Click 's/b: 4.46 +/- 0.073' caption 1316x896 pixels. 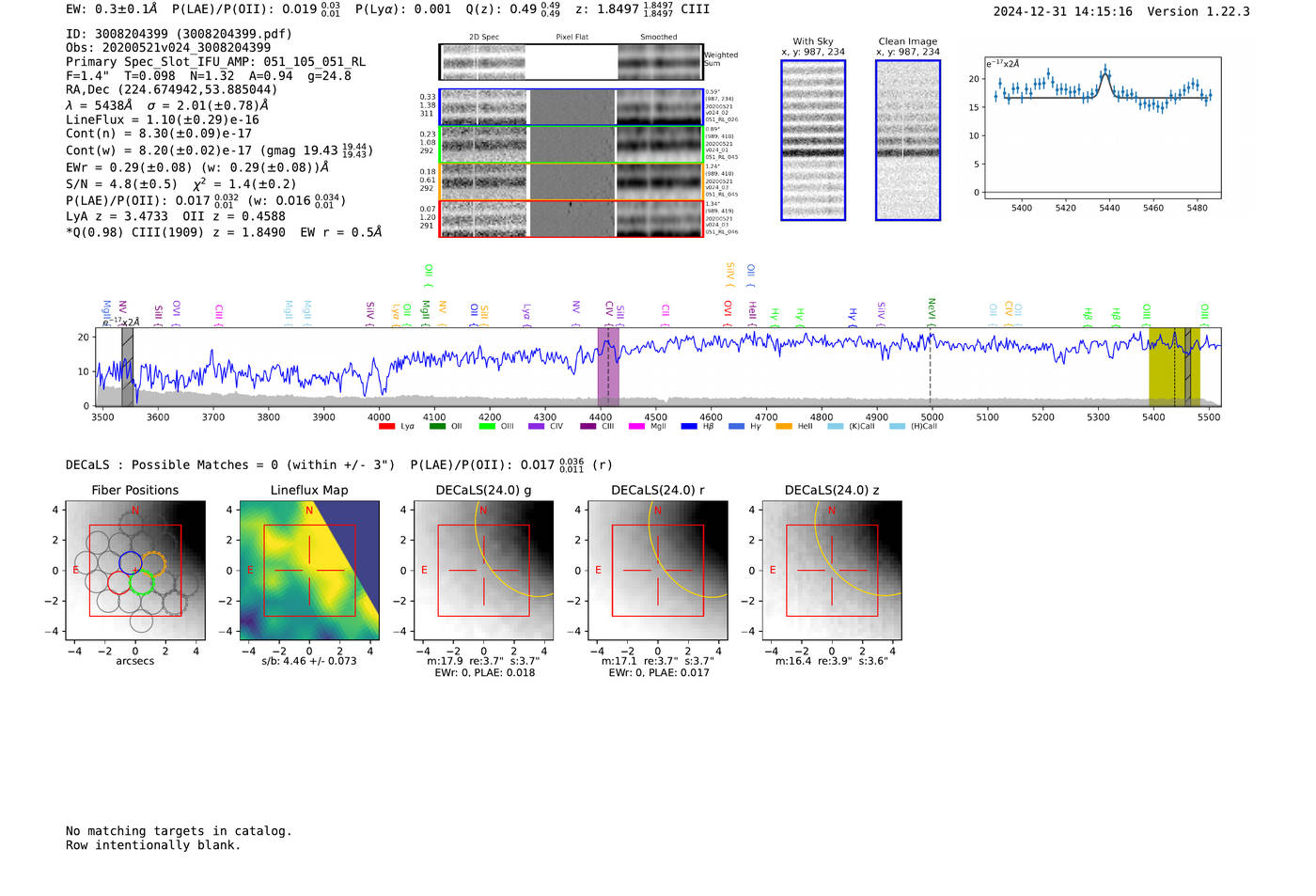(309, 661)
